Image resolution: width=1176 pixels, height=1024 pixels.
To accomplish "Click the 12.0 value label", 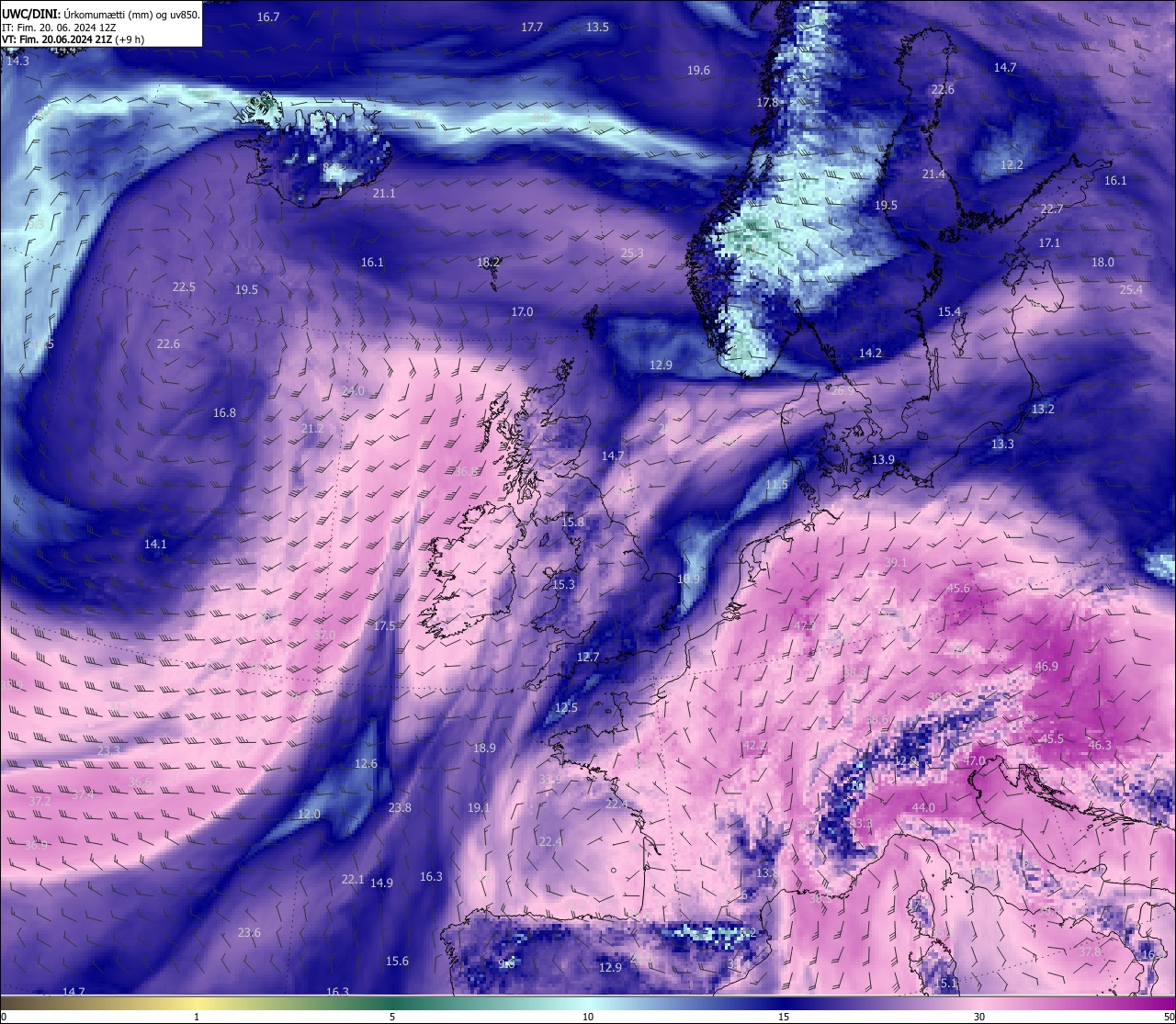I will point(309,815).
